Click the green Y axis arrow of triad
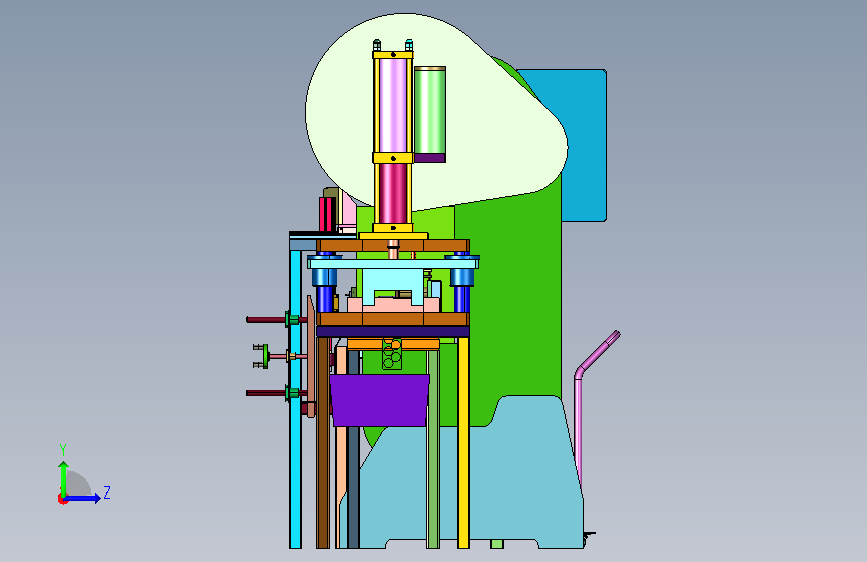 (64, 478)
